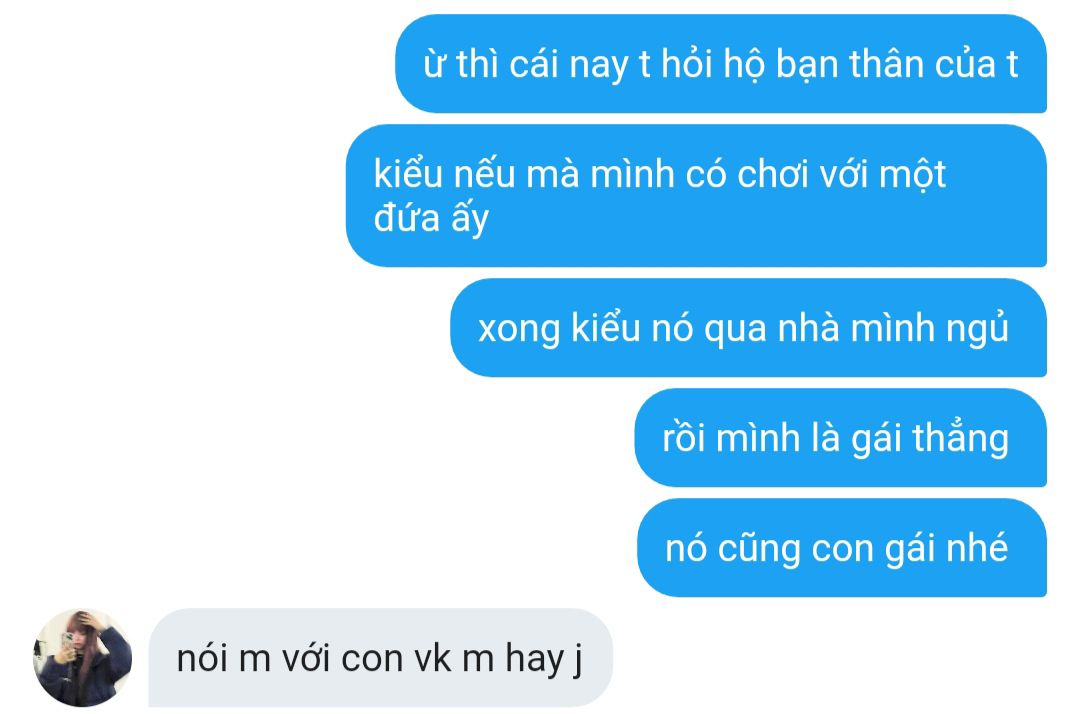Select the message starting 'kiểu nếu mà mình có chơi'
The width and height of the screenshot is (1079, 714).
(x=696, y=195)
